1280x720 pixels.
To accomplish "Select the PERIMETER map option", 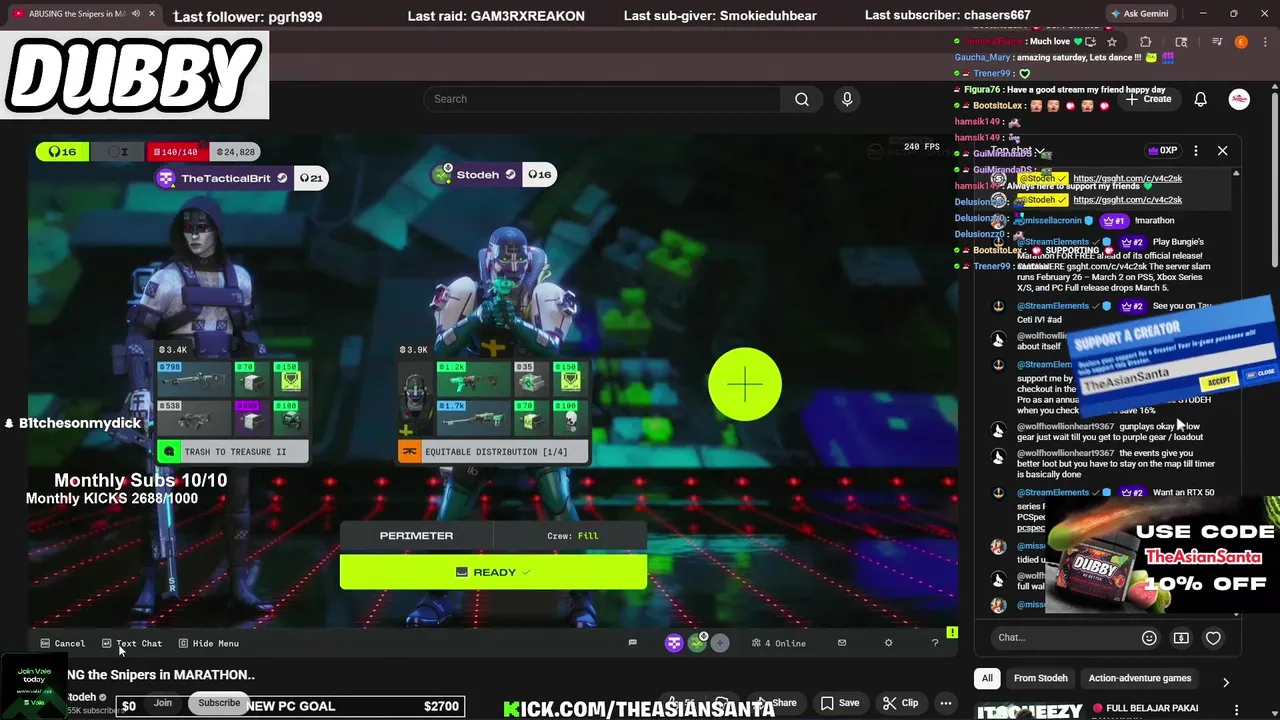I will 416,536.
